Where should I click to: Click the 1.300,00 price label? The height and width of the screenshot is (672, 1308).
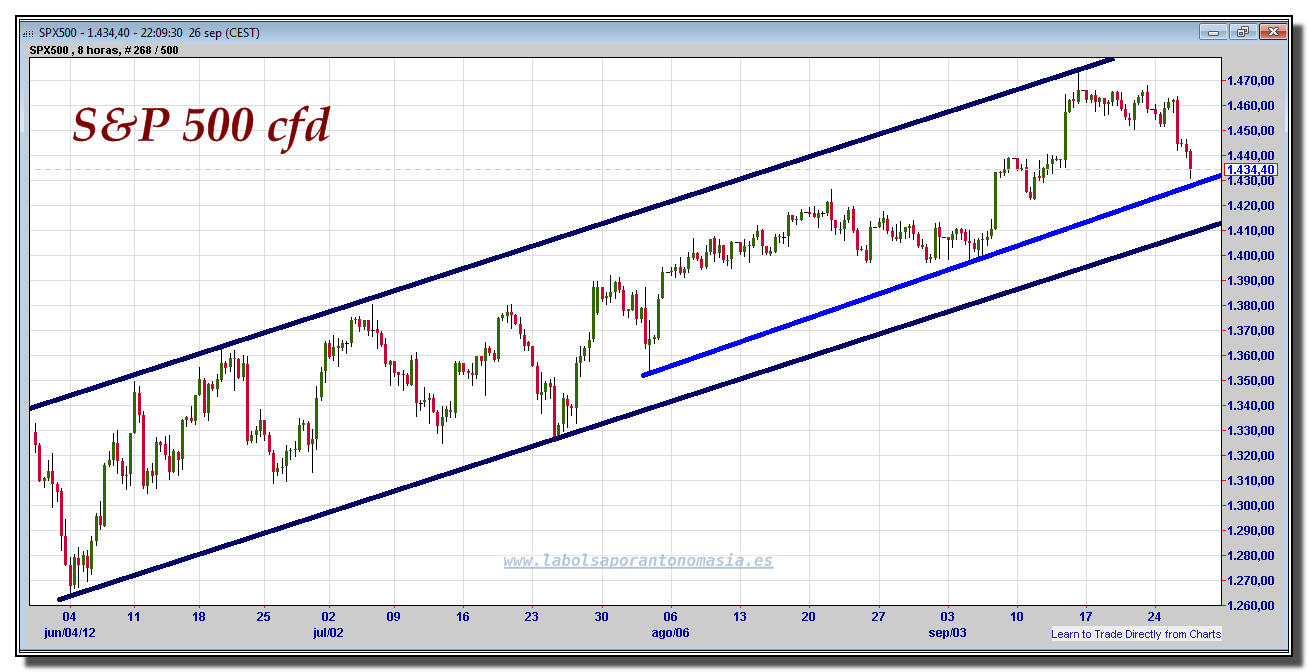[x=1251, y=505]
